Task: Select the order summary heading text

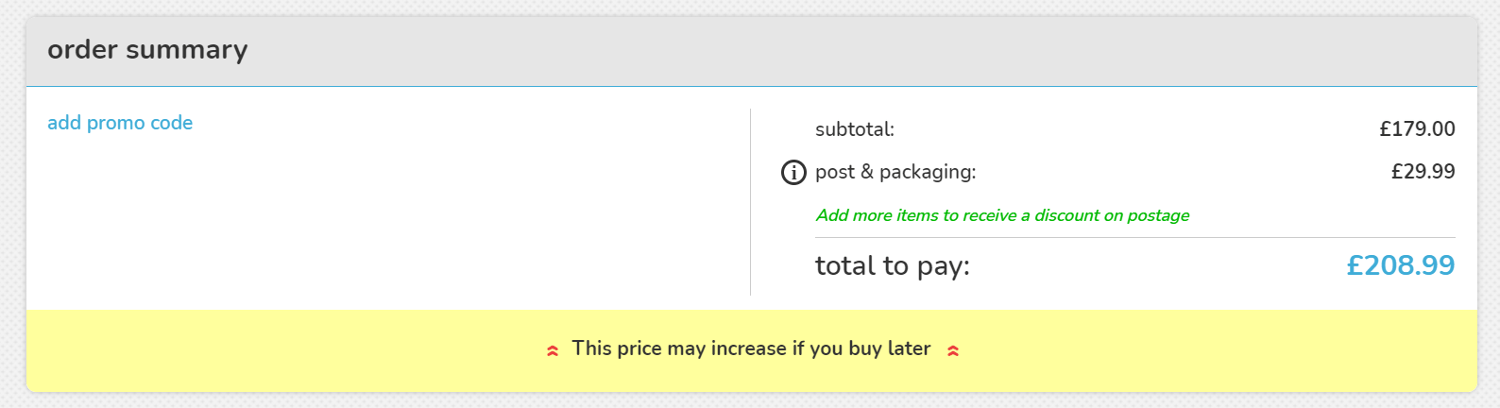Action: (x=147, y=50)
